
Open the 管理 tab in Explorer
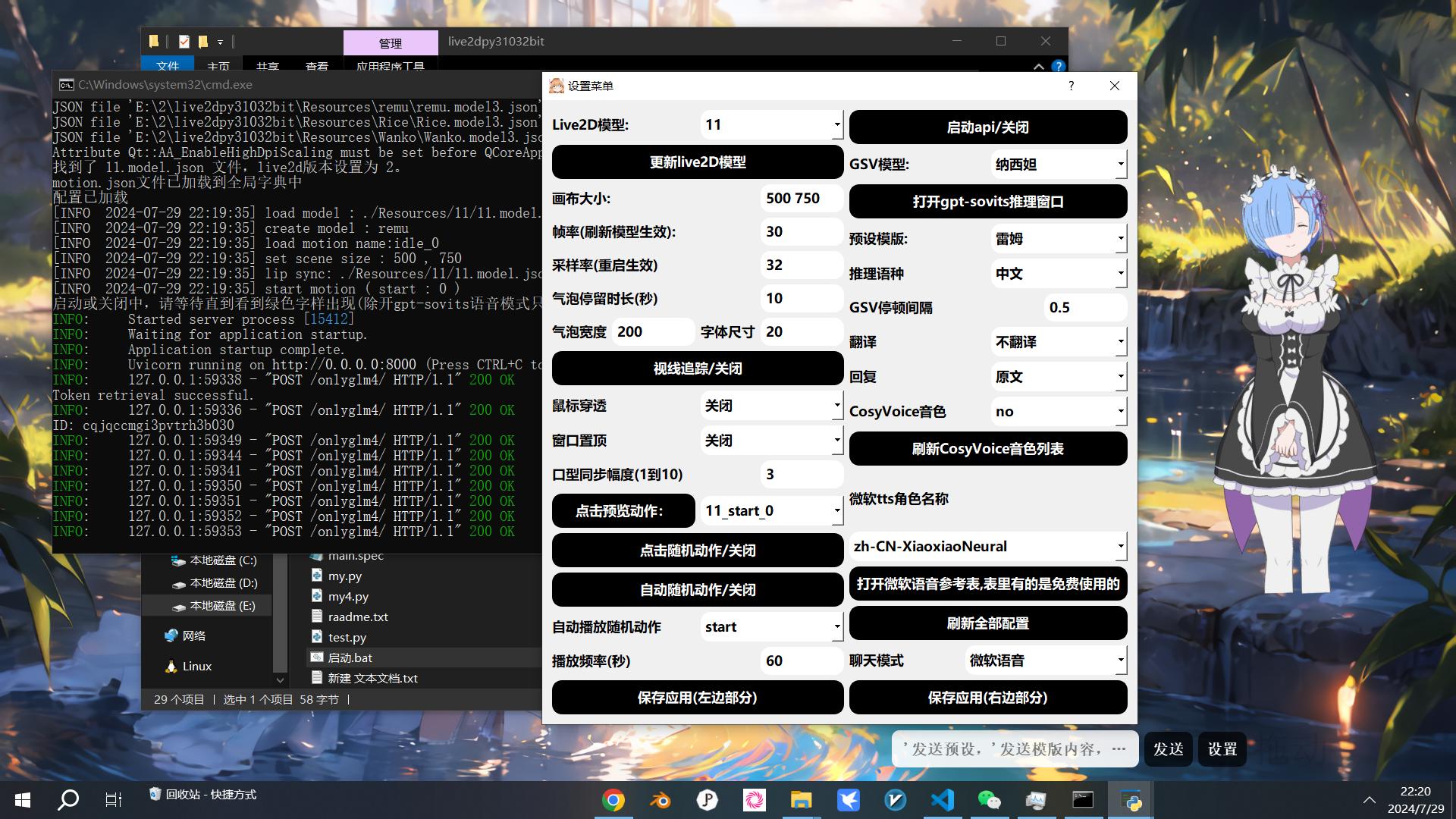coord(391,43)
